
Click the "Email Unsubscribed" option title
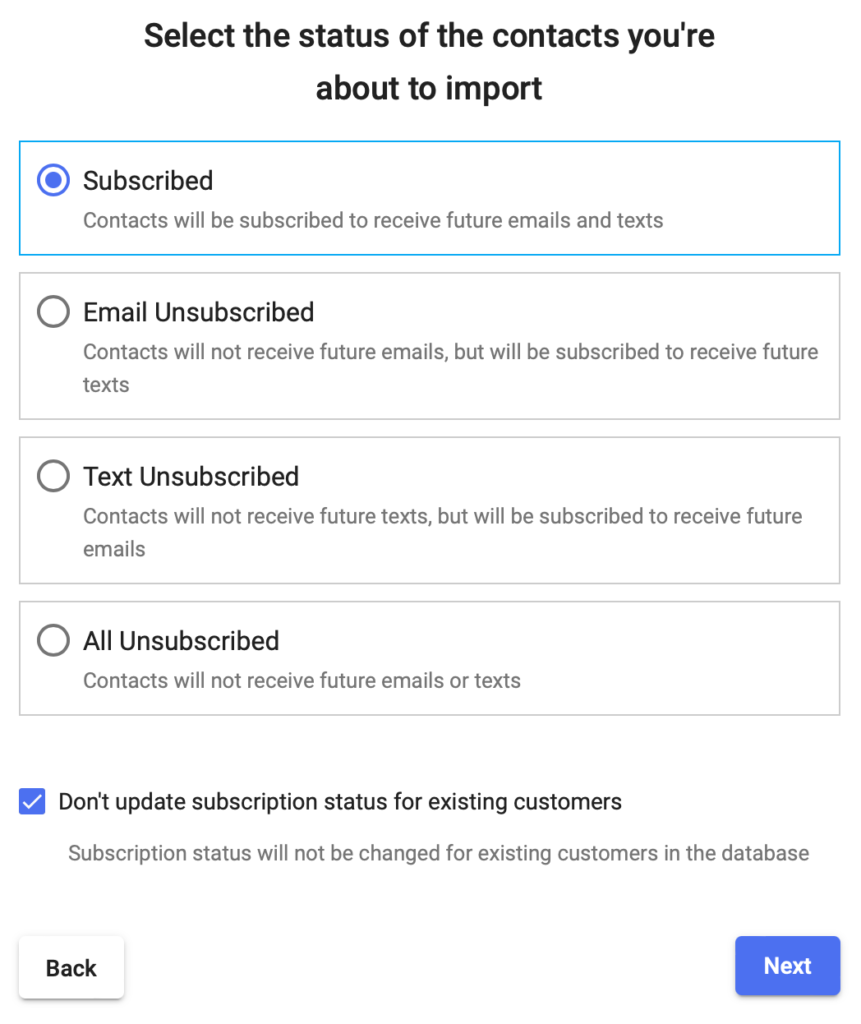tap(198, 312)
